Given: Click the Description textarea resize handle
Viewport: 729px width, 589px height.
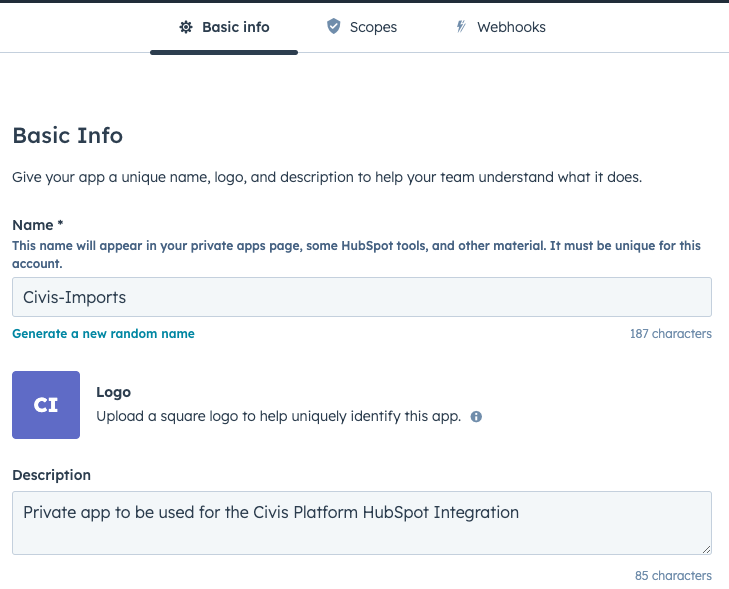Looking at the screenshot, I should [x=706, y=549].
